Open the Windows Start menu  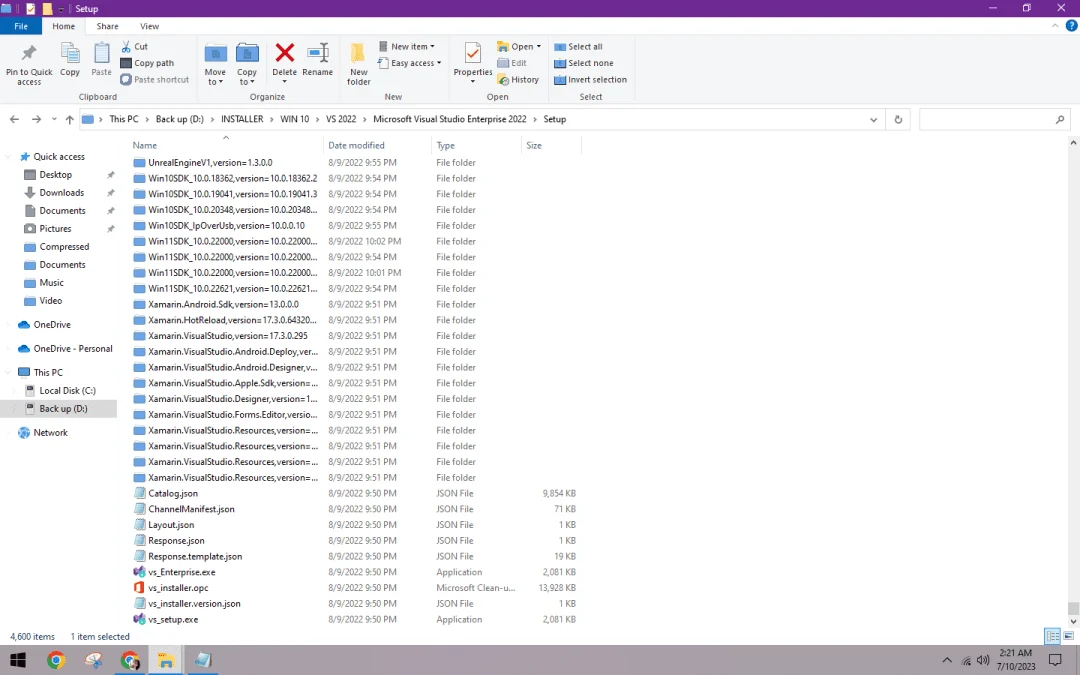pyautogui.click(x=18, y=661)
